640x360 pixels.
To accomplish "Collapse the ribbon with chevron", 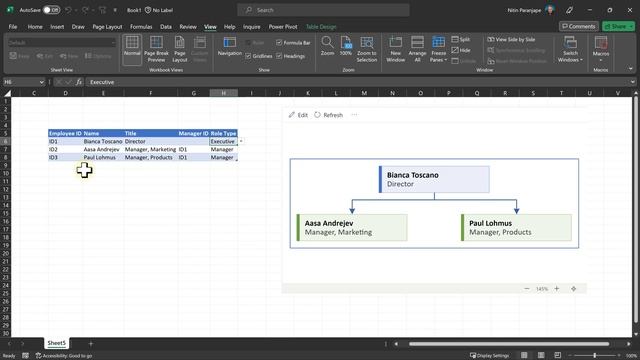I will (x=631, y=69).
